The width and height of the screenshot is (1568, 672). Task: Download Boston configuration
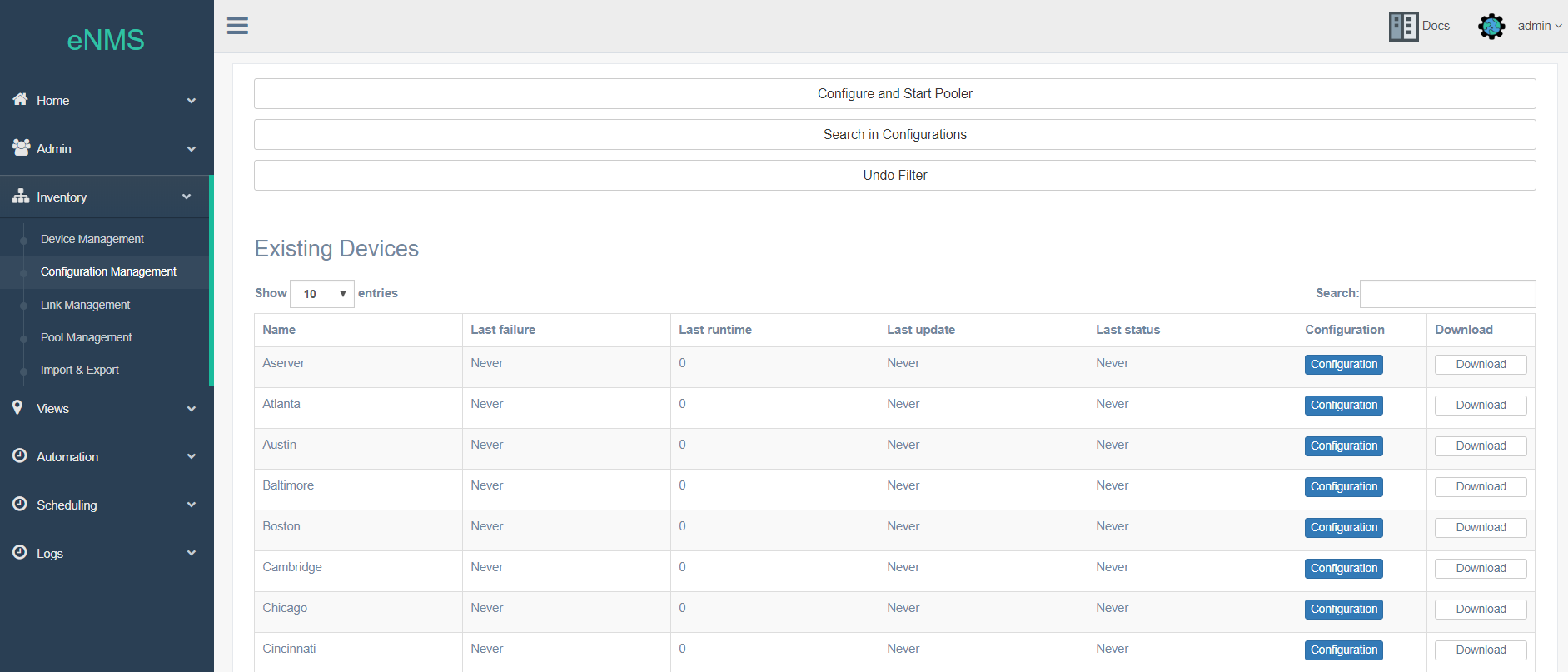click(x=1481, y=528)
